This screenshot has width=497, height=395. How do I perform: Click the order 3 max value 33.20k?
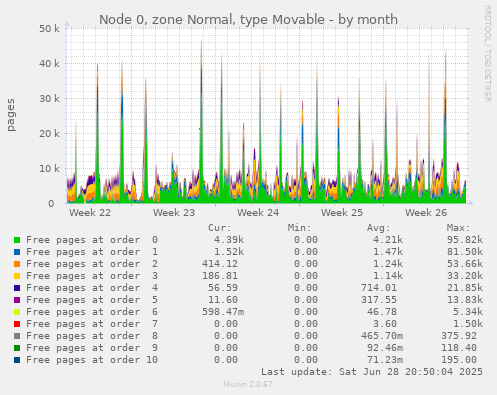(x=465, y=276)
